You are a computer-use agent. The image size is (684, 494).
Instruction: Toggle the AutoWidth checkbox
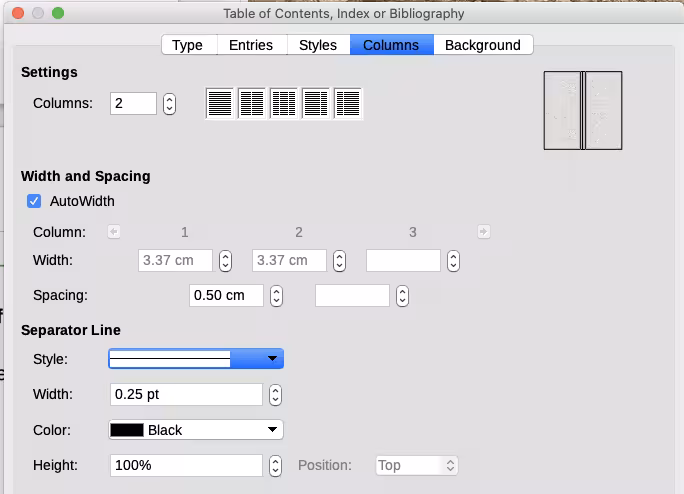(34, 201)
